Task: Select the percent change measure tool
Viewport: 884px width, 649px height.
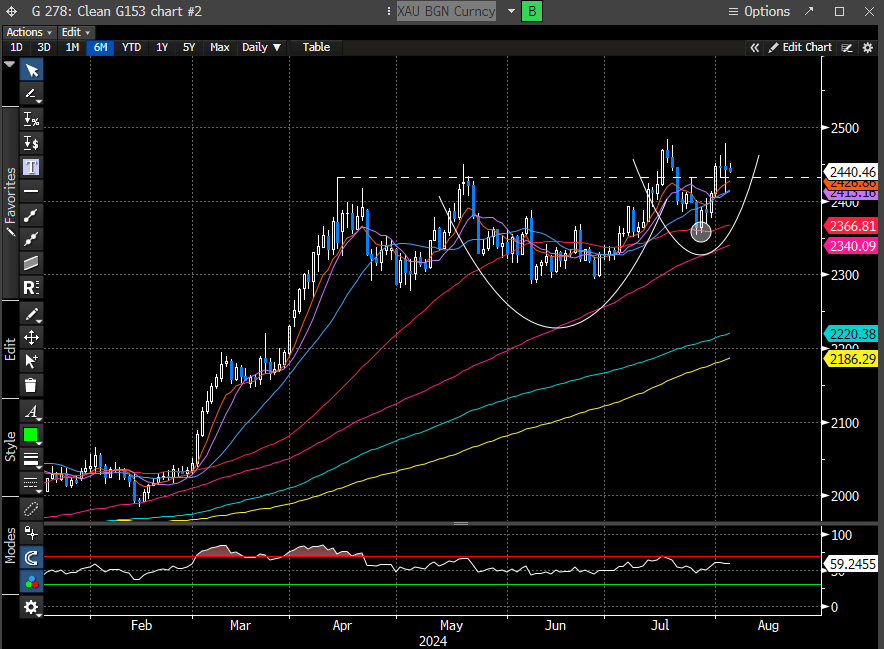Action: tap(31, 118)
